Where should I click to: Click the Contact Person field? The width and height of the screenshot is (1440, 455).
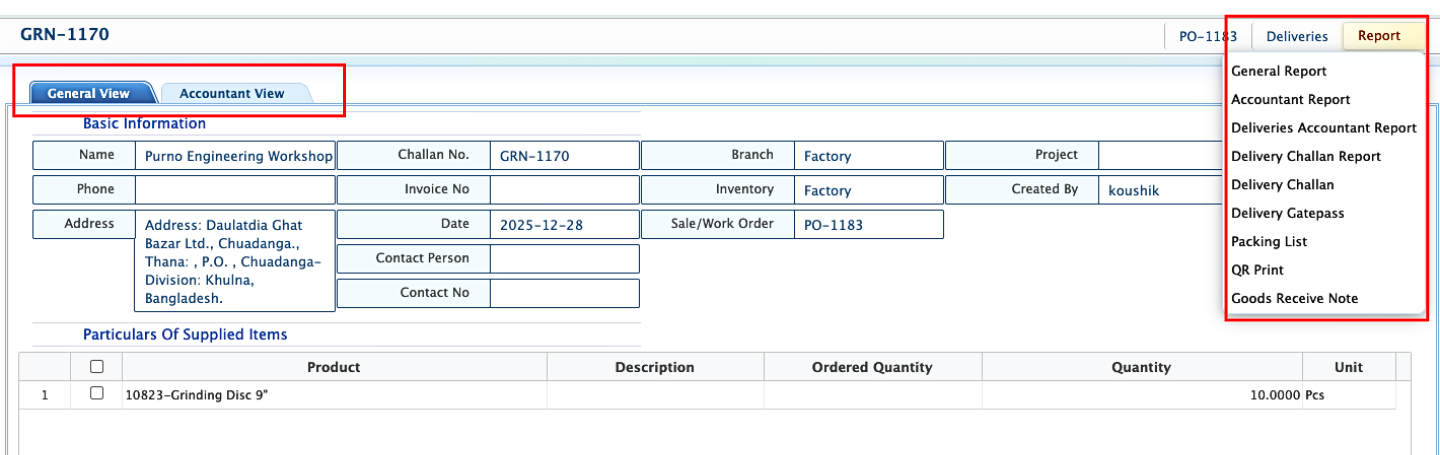coord(564,259)
